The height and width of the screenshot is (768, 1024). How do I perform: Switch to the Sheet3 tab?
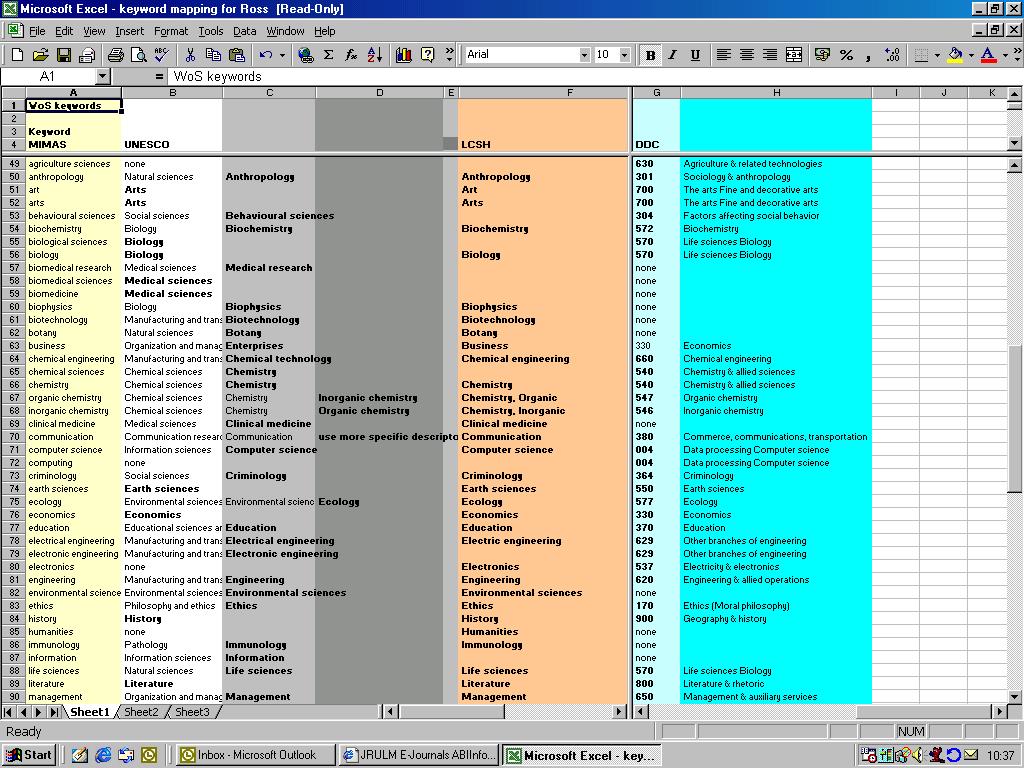pyautogui.click(x=192, y=712)
